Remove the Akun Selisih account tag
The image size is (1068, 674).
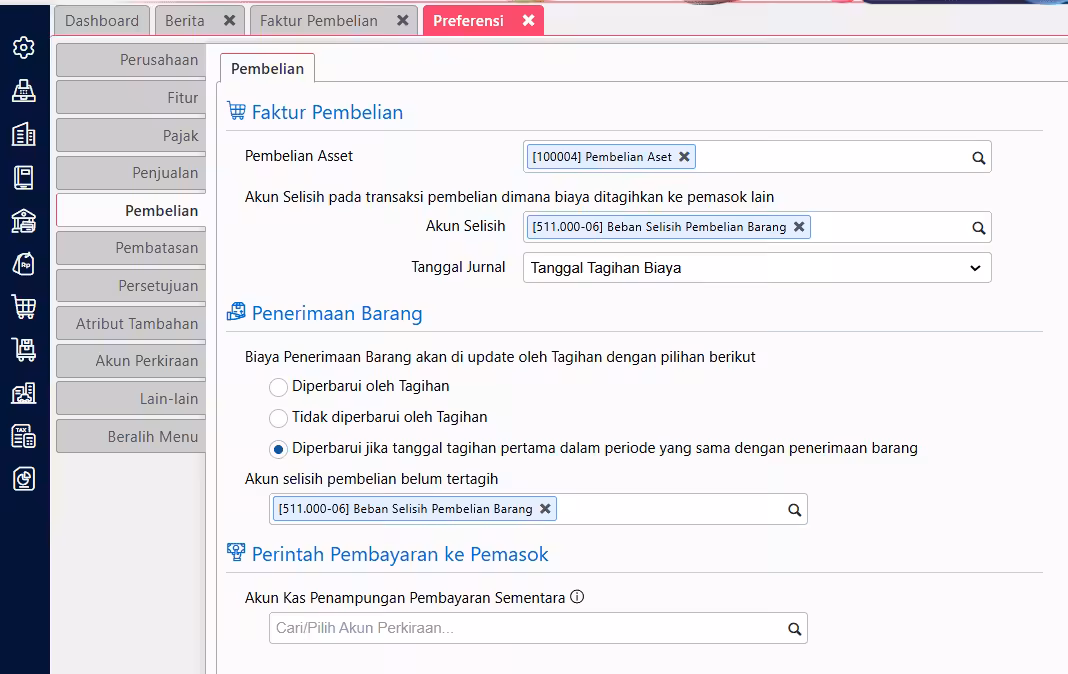coord(799,227)
